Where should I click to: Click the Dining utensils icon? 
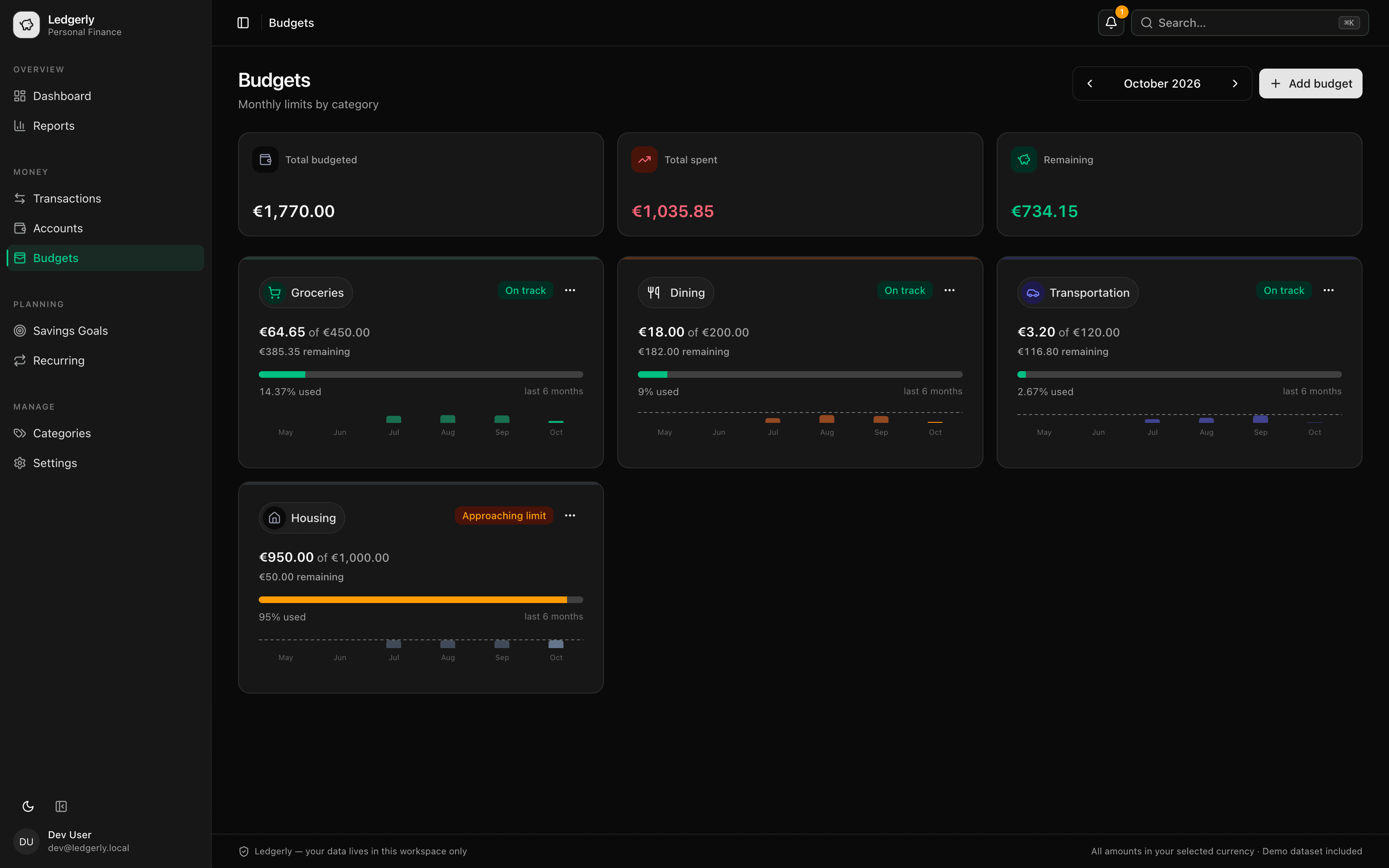654,293
